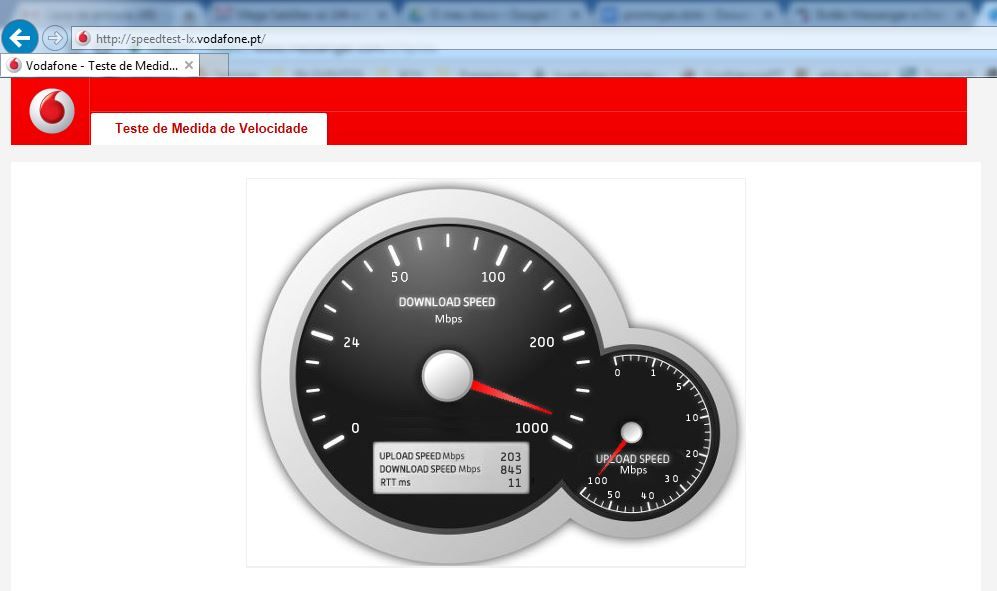The height and width of the screenshot is (591, 997).
Task: Click the browser Back arrow button
Action: (x=20, y=38)
